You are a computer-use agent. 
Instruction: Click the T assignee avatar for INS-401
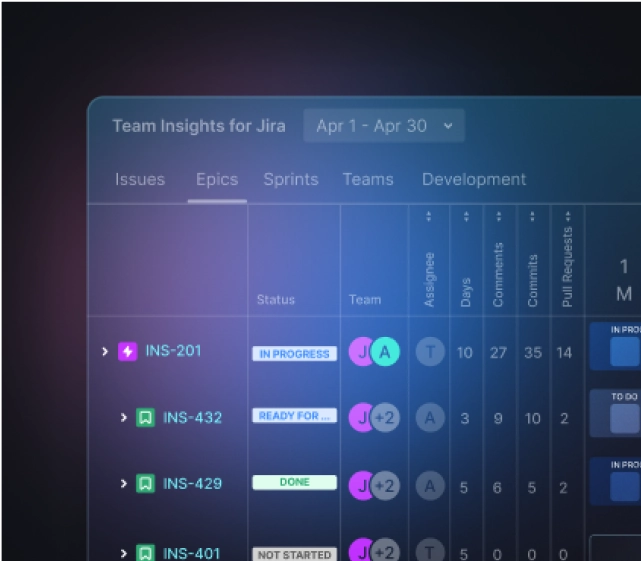pos(430,551)
